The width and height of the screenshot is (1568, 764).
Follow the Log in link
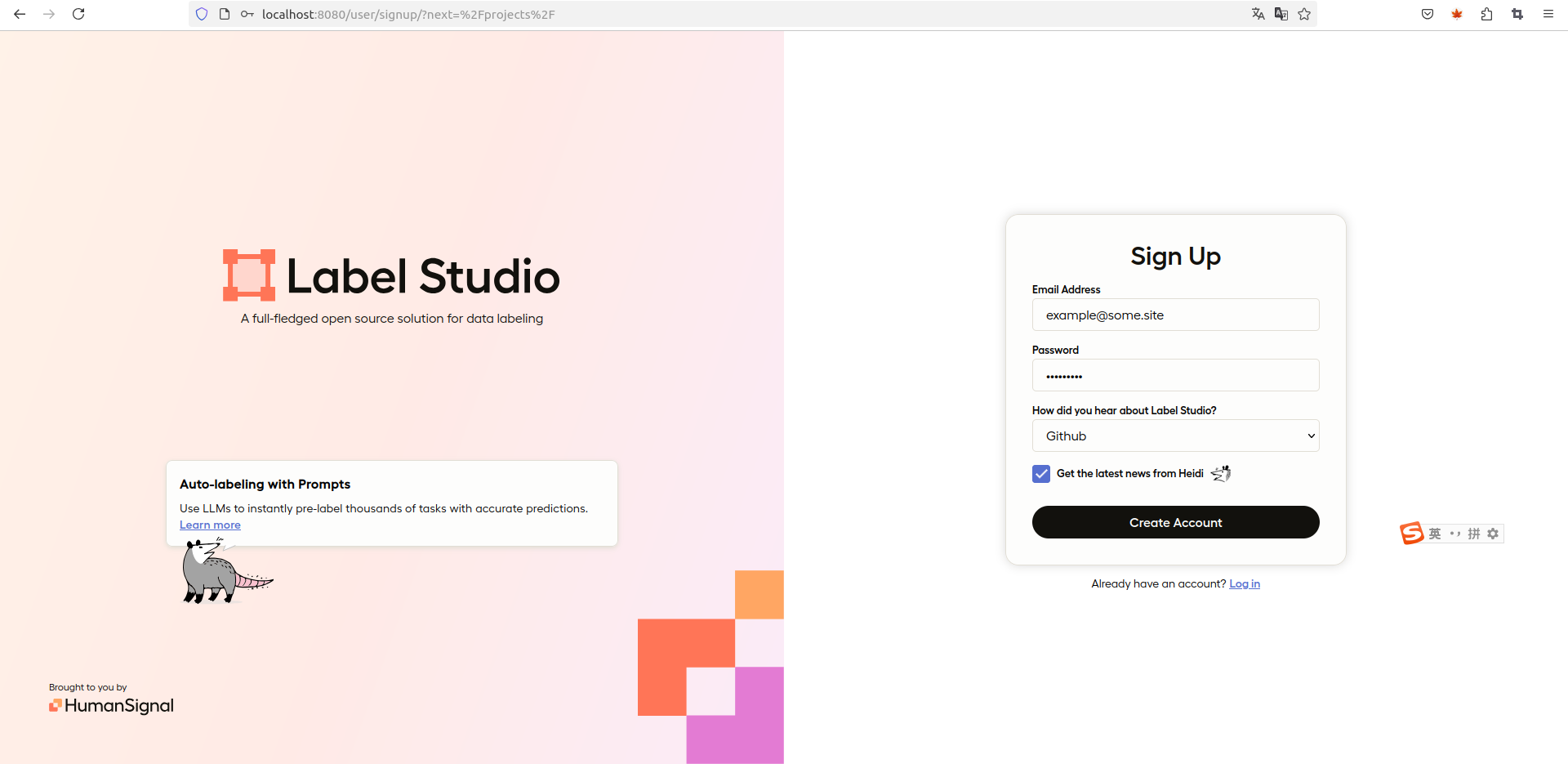(x=1244, y=583)
